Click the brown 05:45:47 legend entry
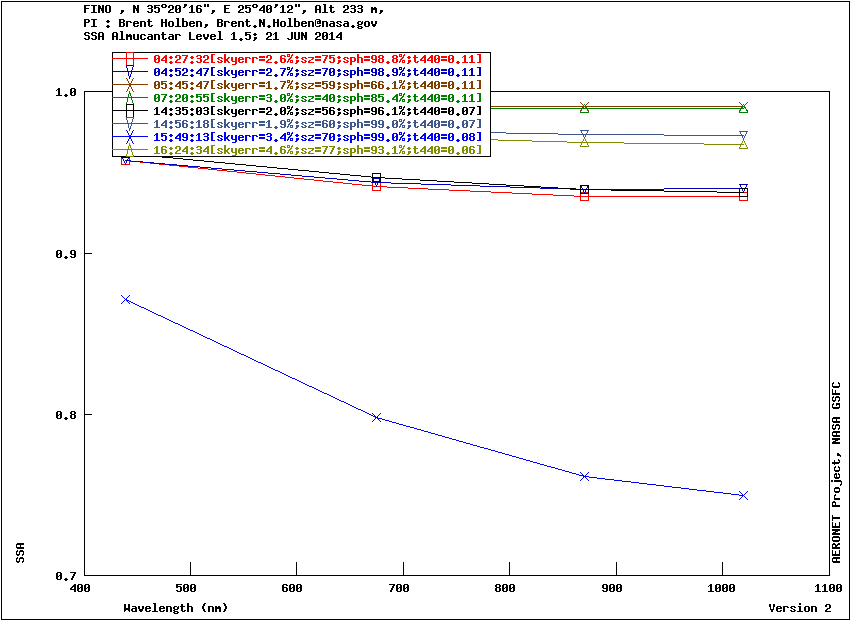The height and width of the screenshot is (620, 850). click(x=316, y=85)
